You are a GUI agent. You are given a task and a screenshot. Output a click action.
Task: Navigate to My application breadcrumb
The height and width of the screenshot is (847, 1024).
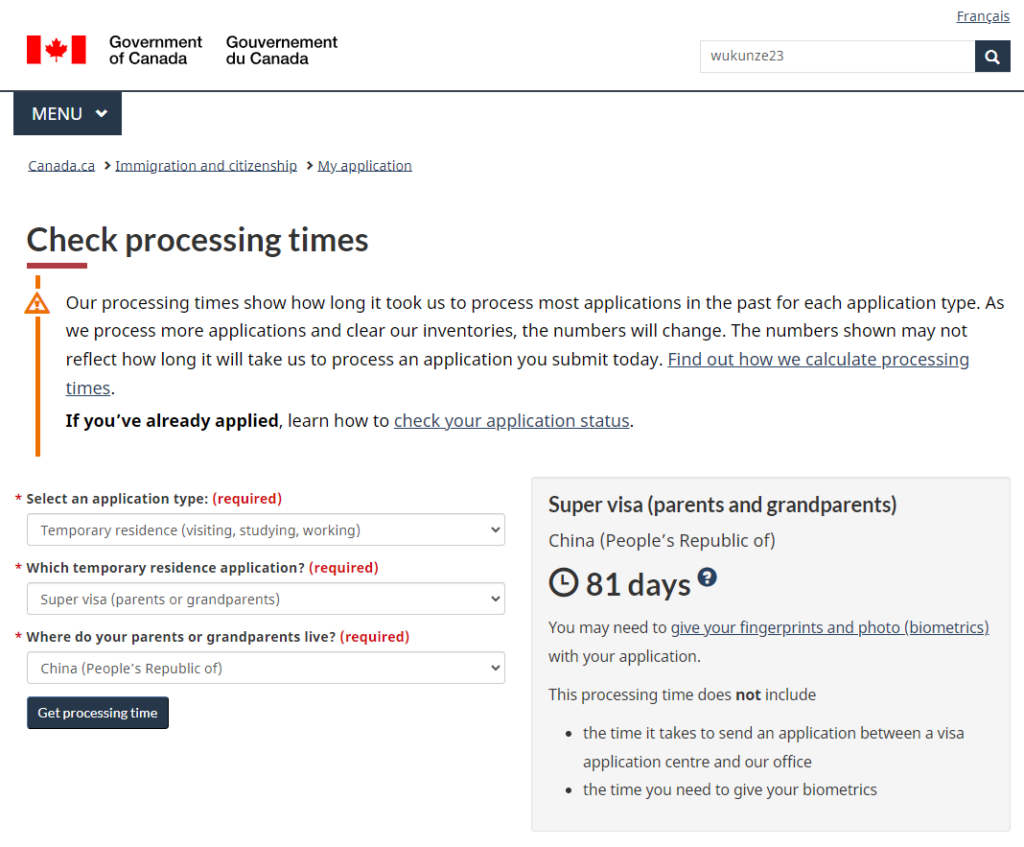pyautogui.click(x=364, y=166)
